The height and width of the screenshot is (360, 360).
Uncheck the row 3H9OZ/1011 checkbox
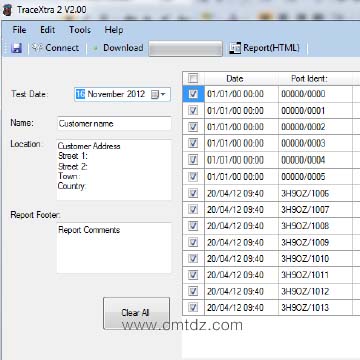[x=193, y=275]
